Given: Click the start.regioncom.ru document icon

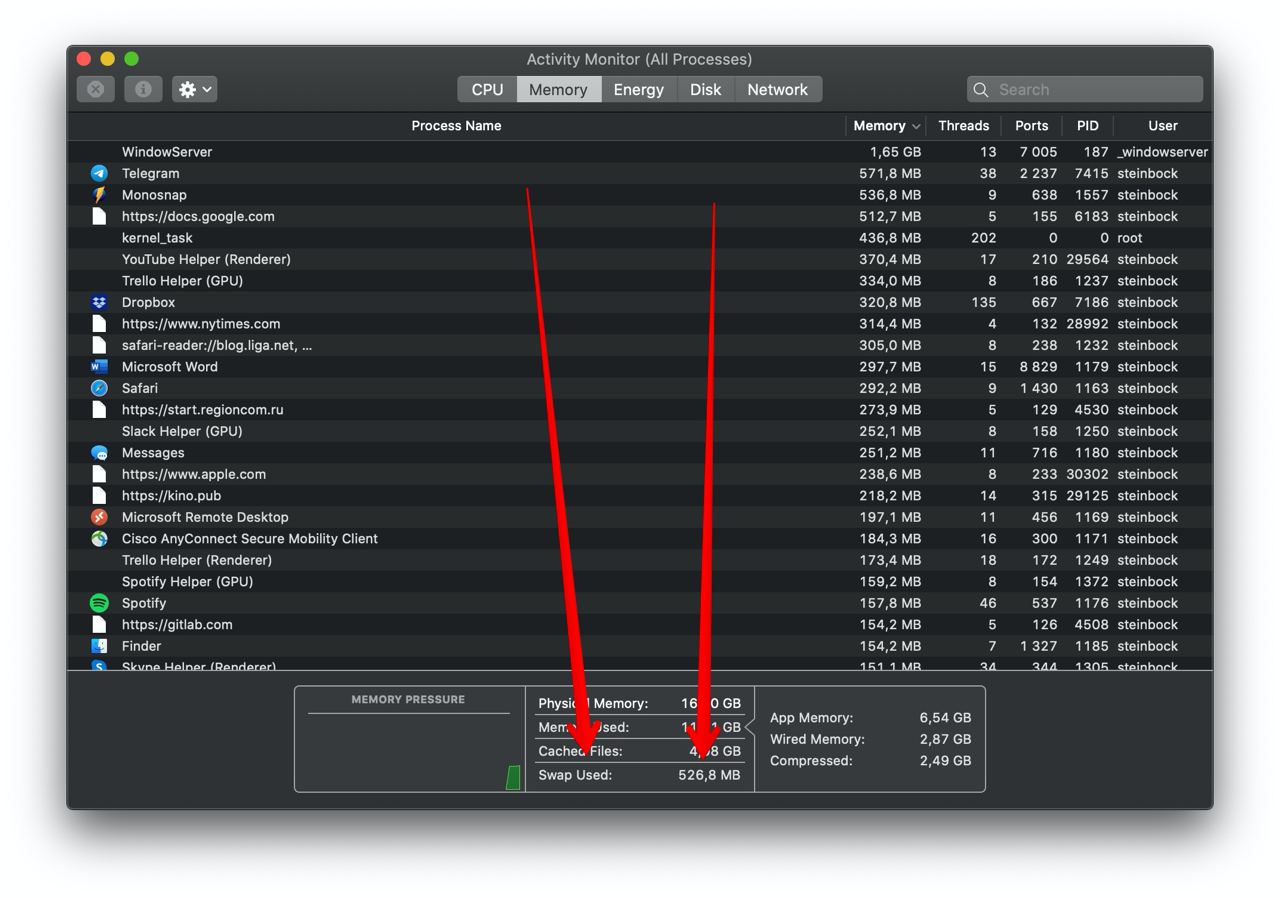Looking at the screenshot, I should click(x=99, y=410).
